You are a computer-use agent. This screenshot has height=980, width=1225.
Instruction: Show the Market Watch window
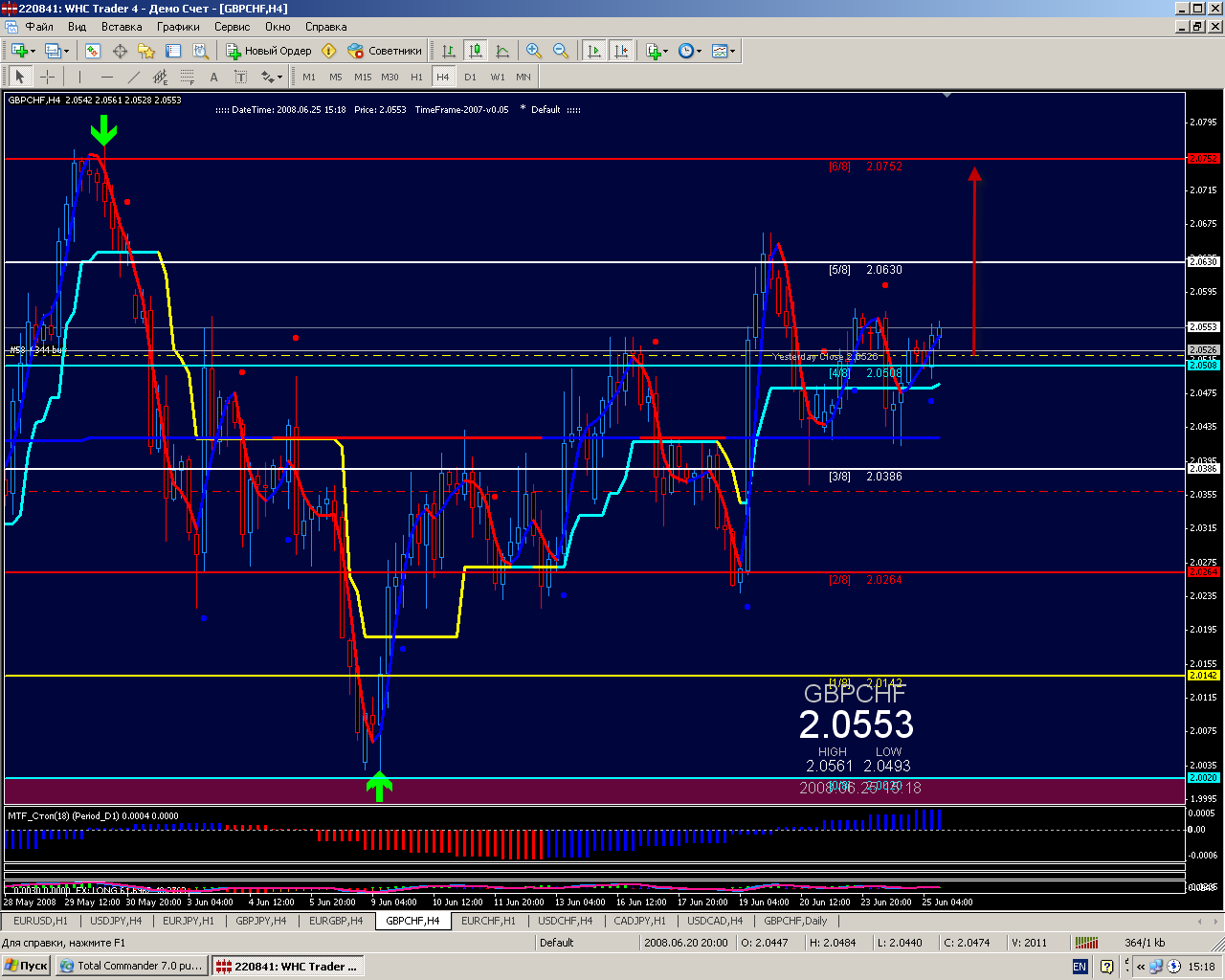point(93,51)
